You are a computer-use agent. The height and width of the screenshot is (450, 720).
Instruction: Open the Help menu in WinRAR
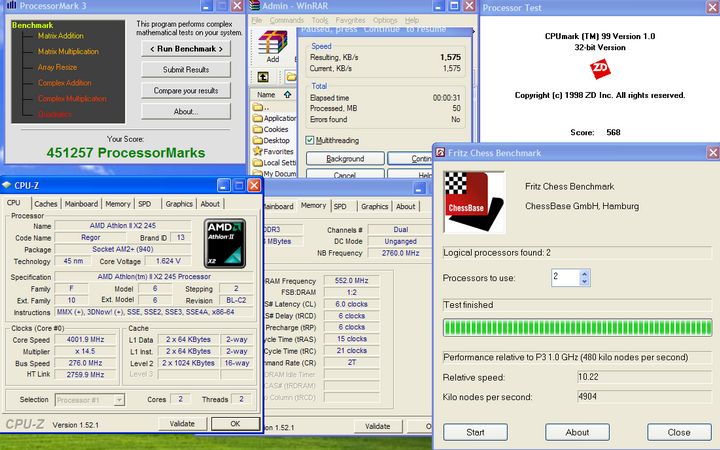click(412, 20)
